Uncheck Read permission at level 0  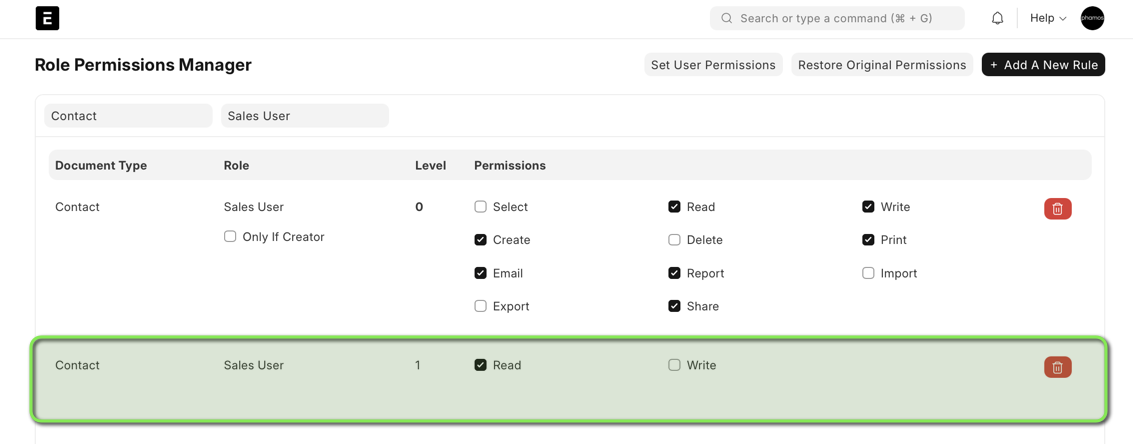coord(674,207)
